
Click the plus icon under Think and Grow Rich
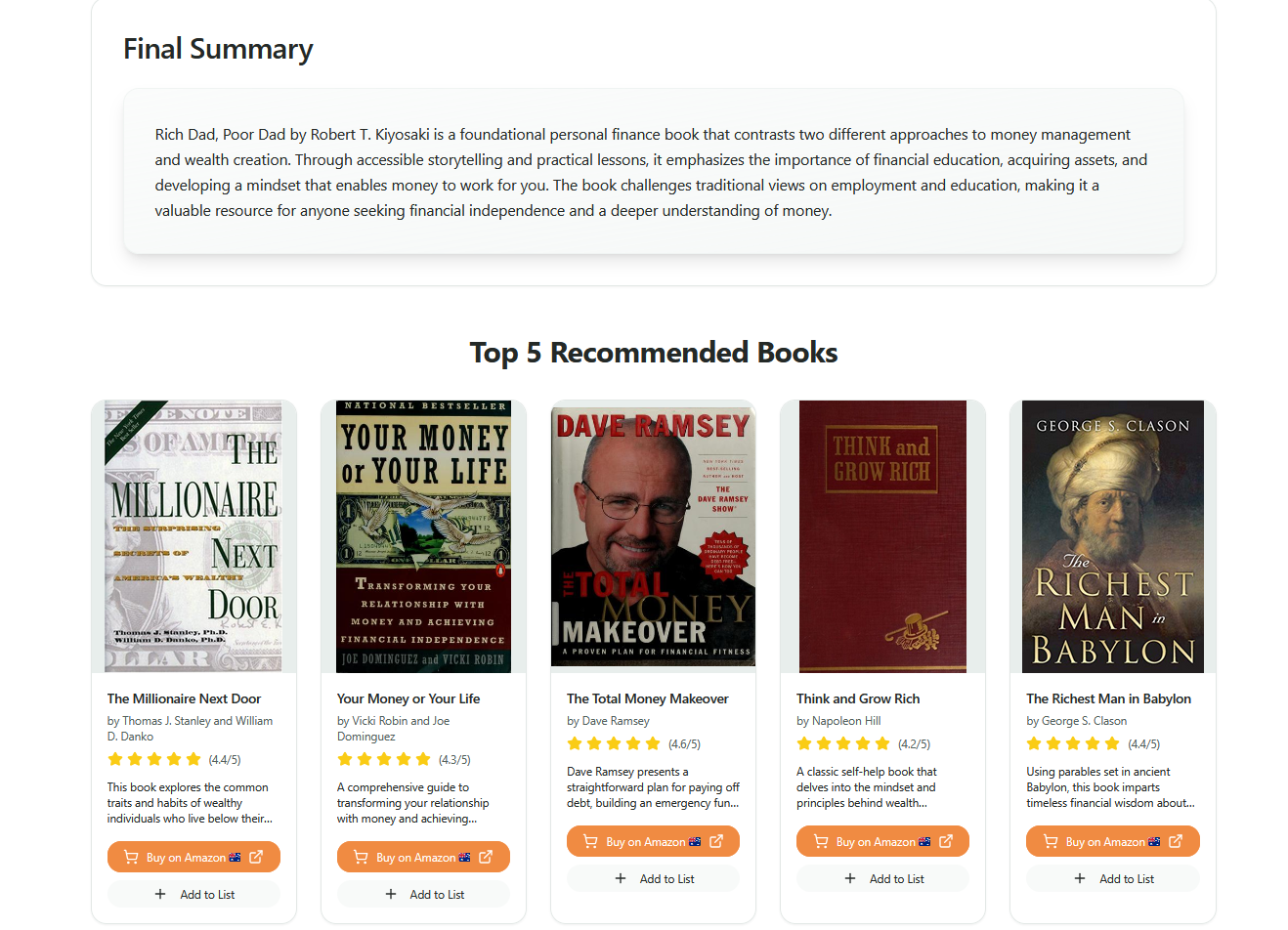pos(850,879)
